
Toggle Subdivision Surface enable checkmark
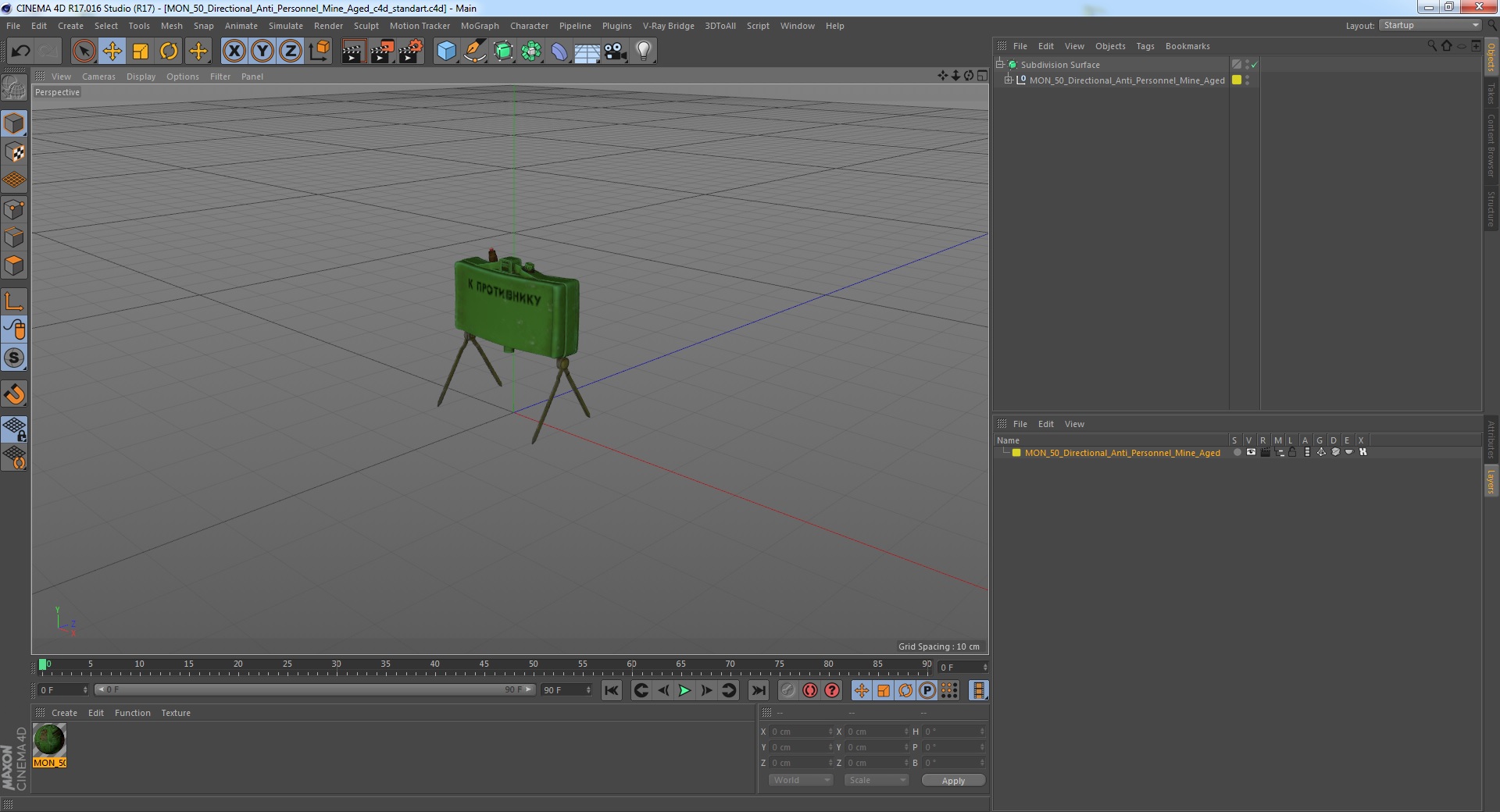(1255, 65)
